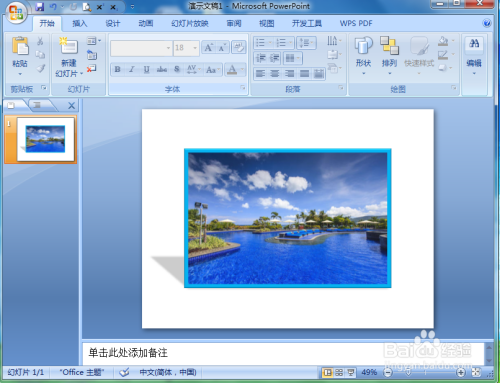Toggle italic with the I button
This screenshot has width=500, height=383.
click(132, 69)
